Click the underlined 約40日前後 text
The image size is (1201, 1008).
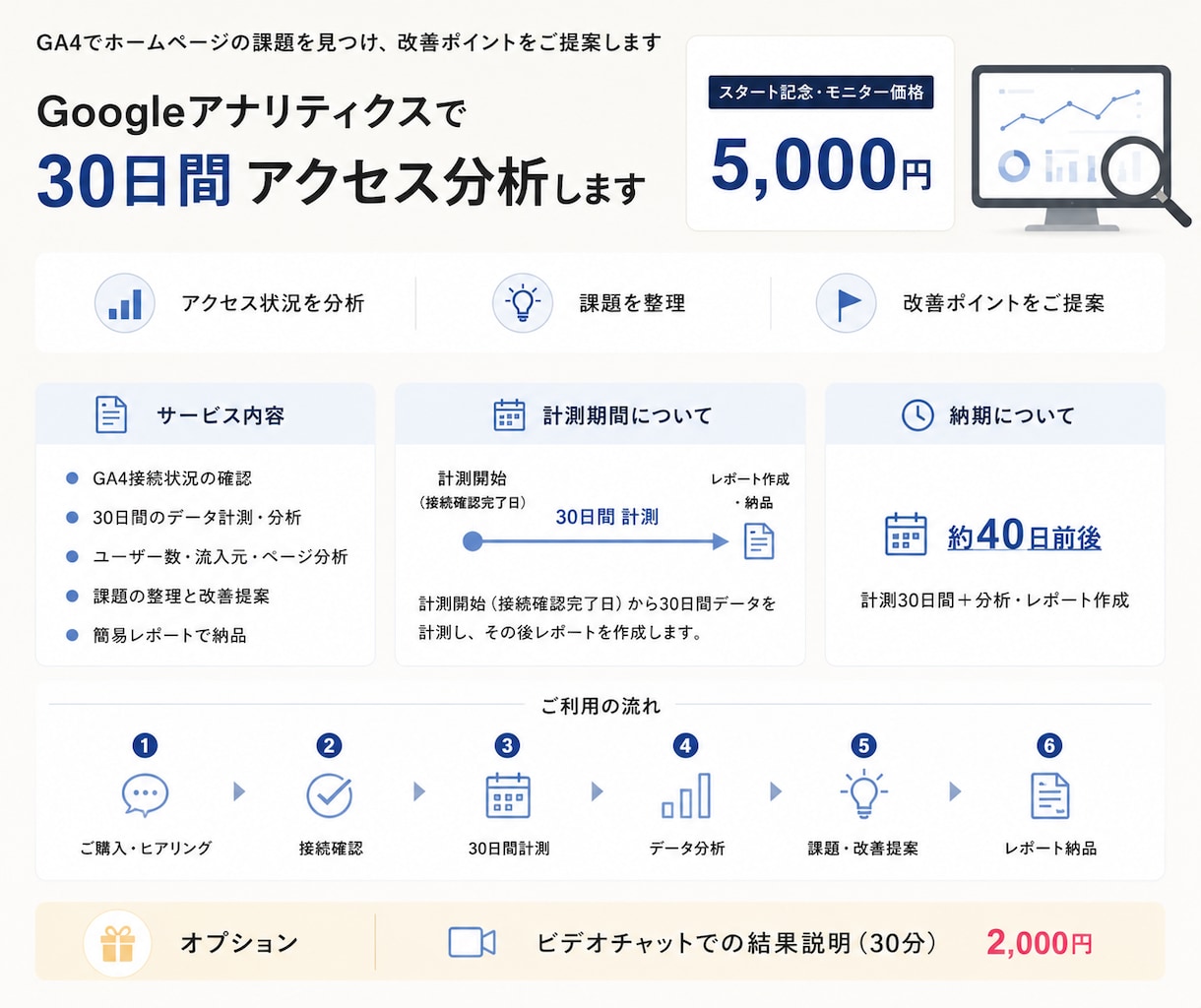1024,535
